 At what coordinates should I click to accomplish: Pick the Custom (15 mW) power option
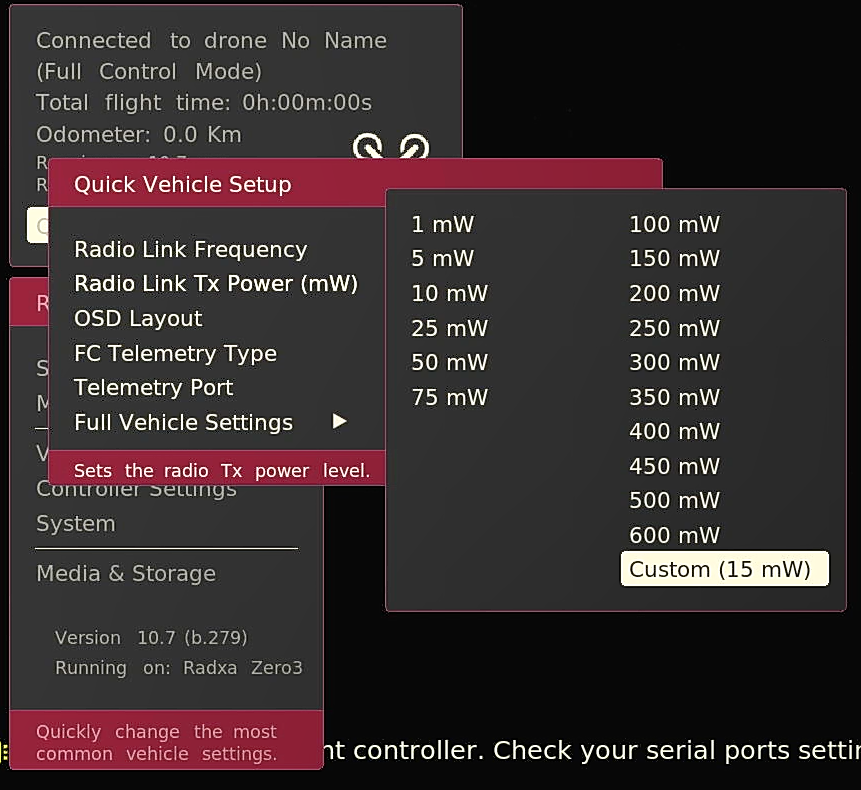tap(724, 568)
